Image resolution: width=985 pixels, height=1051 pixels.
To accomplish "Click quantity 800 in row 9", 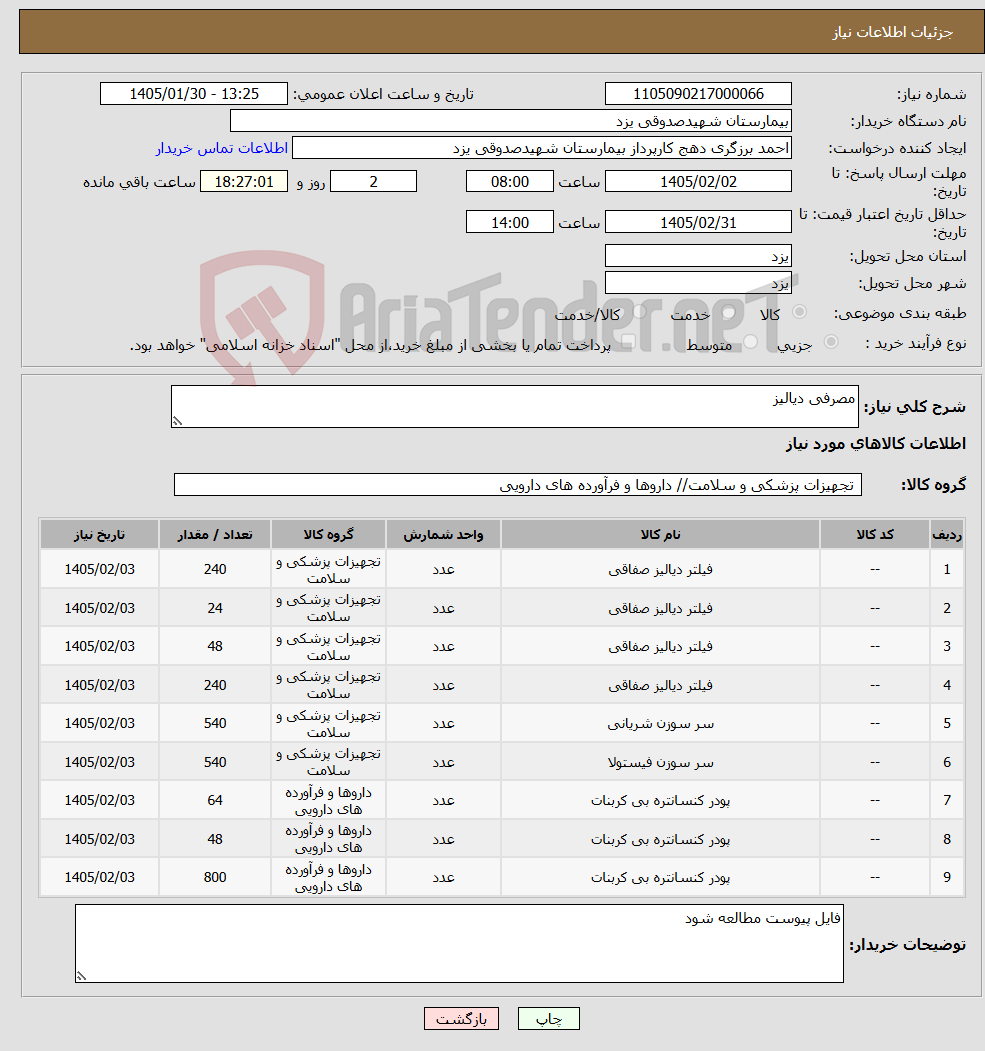I will 214,877.
